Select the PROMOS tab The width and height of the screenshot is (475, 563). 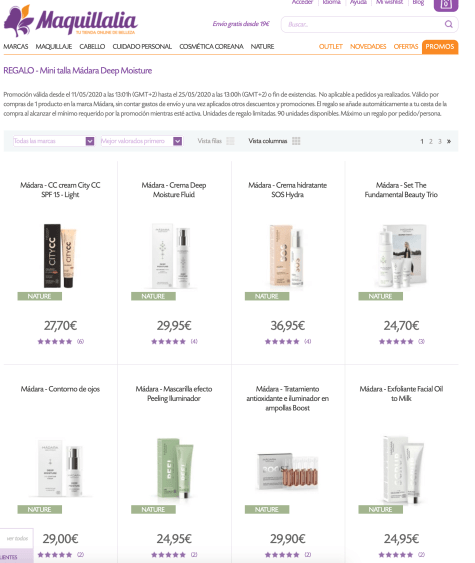pyautogui.click(x=440, y=47)
